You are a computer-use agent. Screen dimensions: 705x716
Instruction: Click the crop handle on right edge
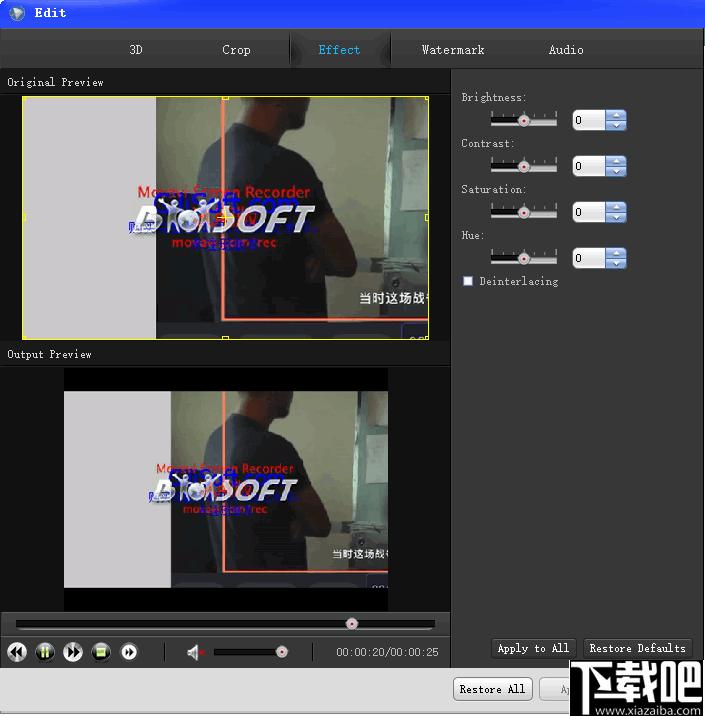(427, 218)
